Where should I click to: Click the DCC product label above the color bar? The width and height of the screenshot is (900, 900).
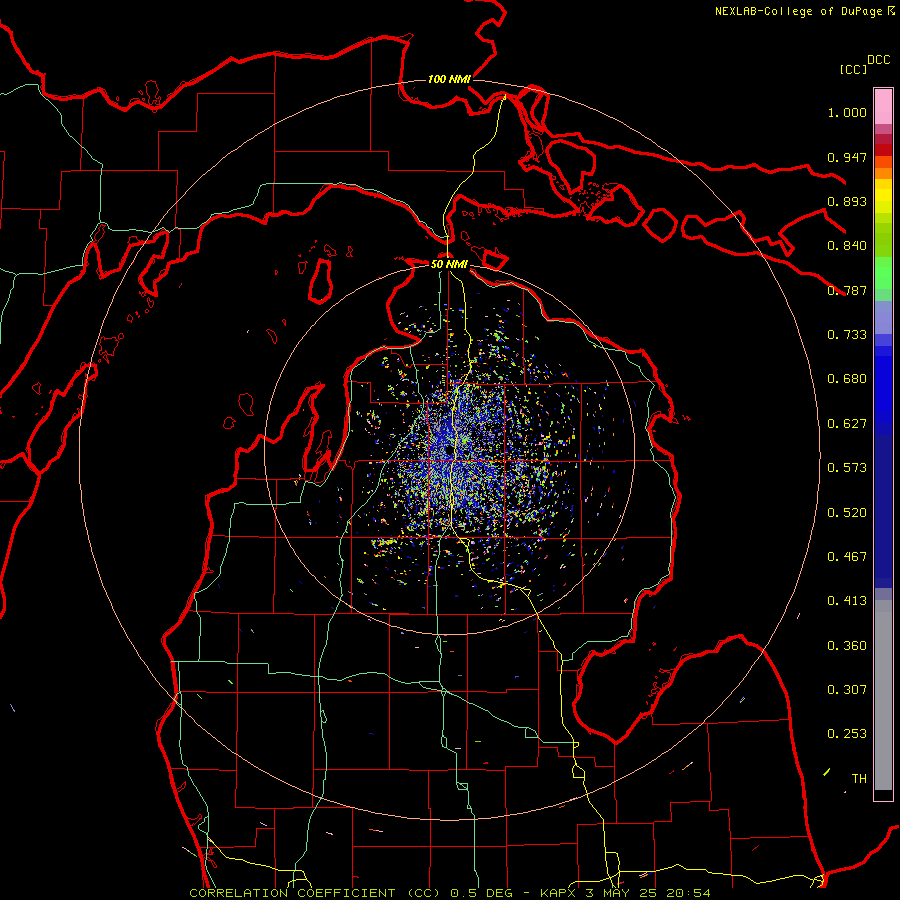tap(879, 59)
